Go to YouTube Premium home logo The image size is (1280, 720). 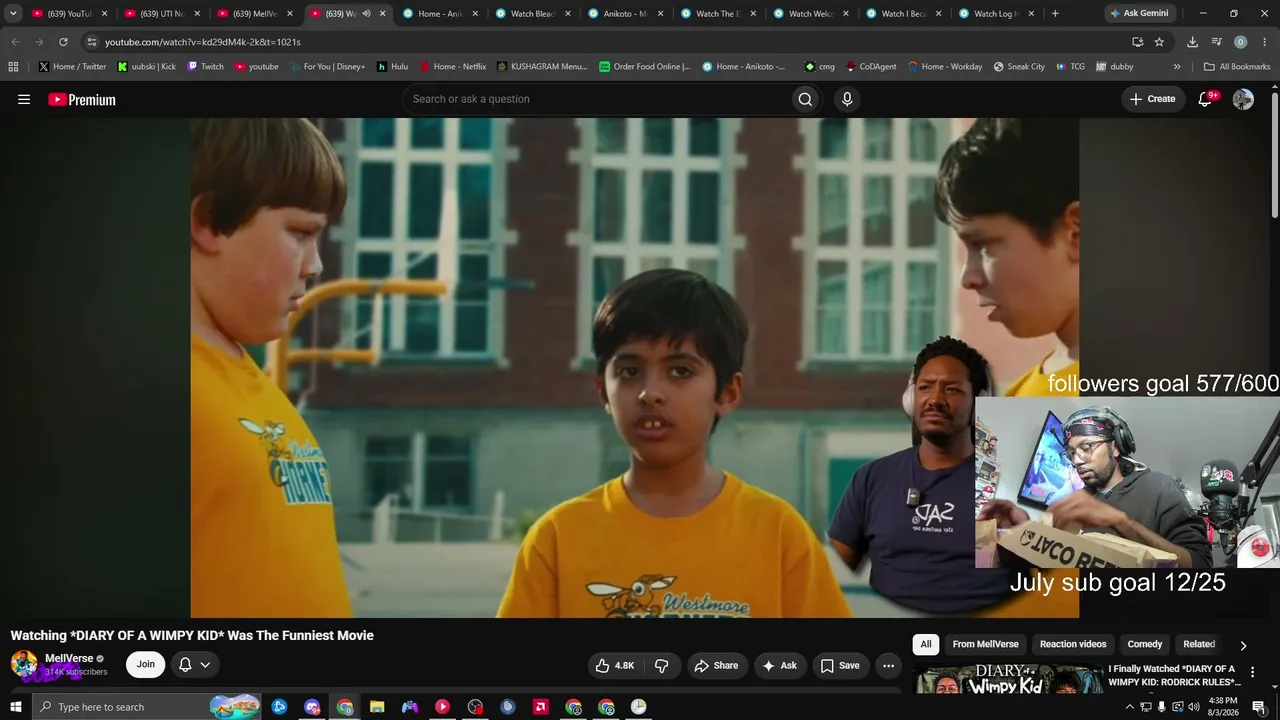click(82, 99)
